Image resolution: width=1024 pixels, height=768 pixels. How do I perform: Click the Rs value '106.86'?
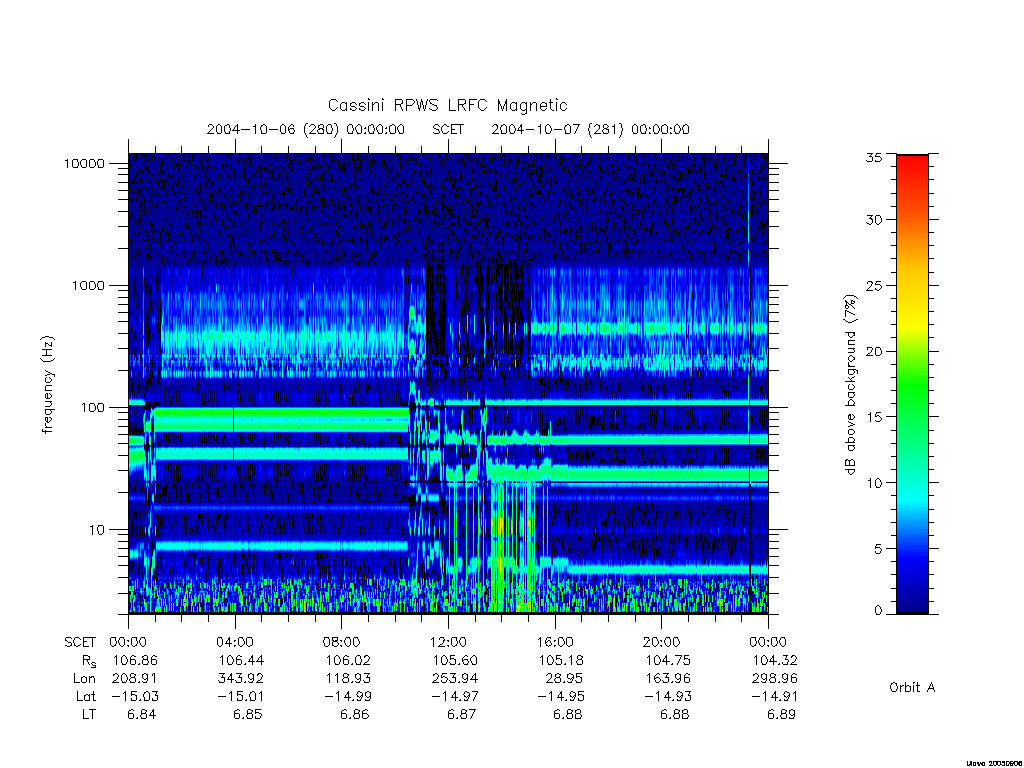point(135,660)
